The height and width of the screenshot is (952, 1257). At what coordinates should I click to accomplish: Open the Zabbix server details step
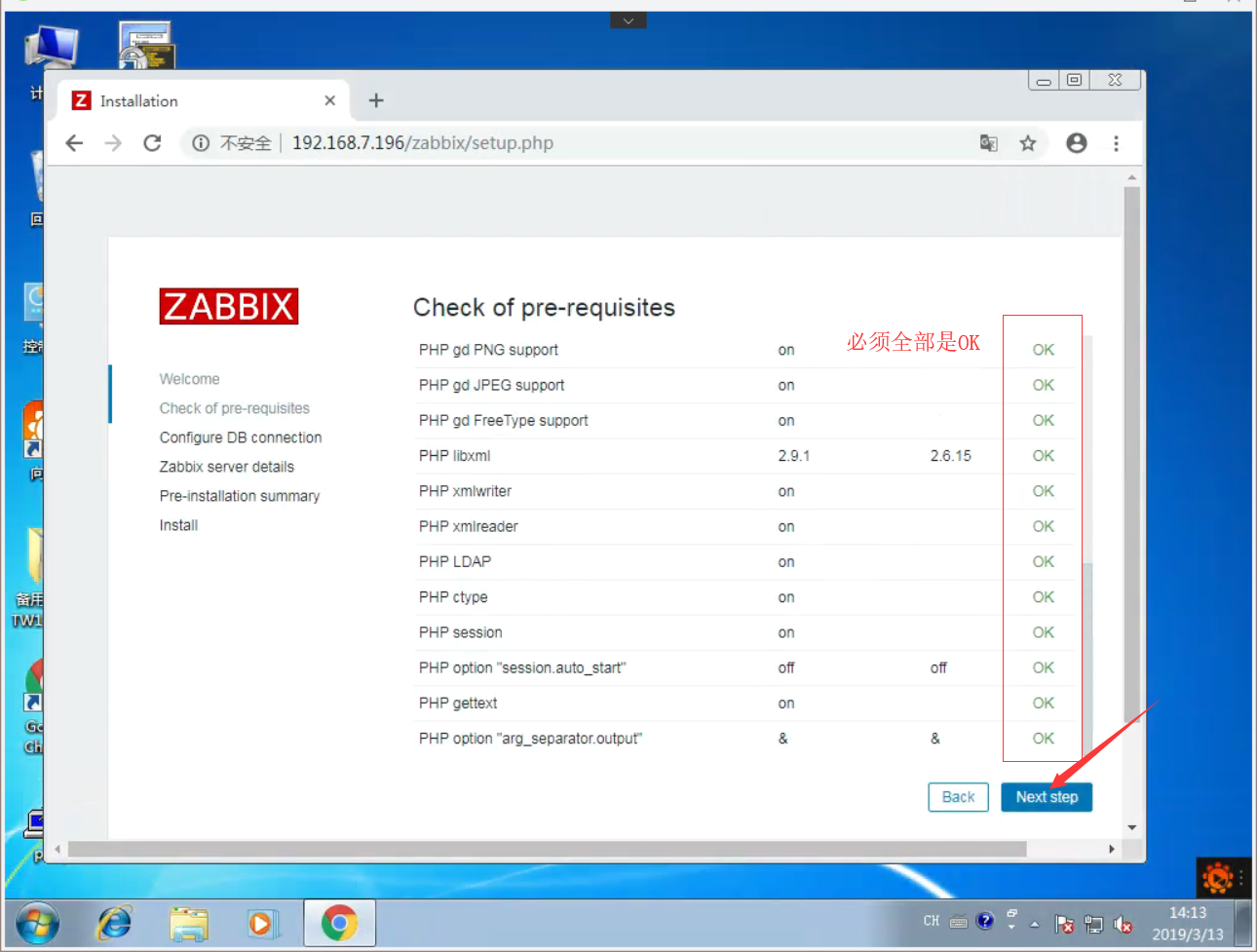click(227, 467)
